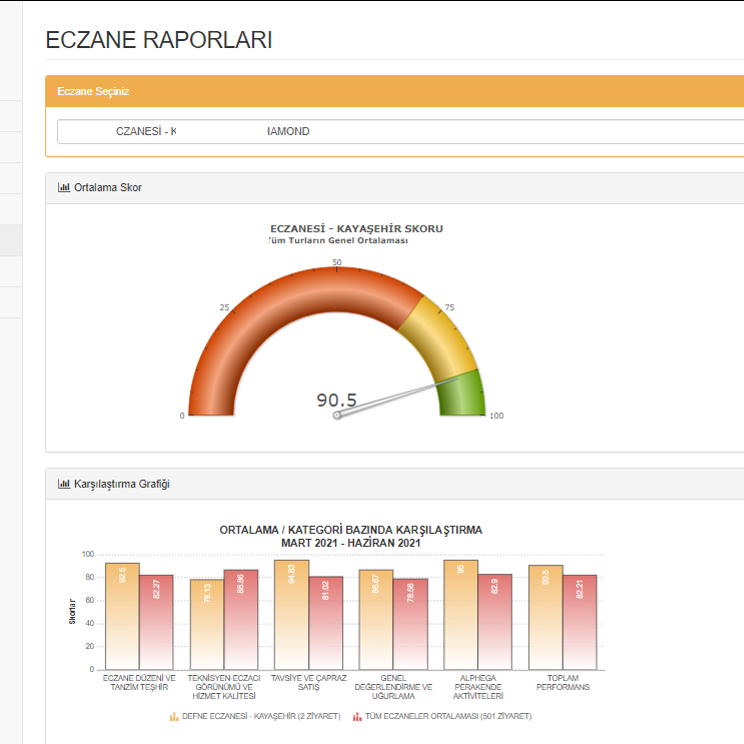The width and height of the screenshot is (744, 744).
Task: Click the highlighted item in left sidebar
Action: click(x=22, y=240)
